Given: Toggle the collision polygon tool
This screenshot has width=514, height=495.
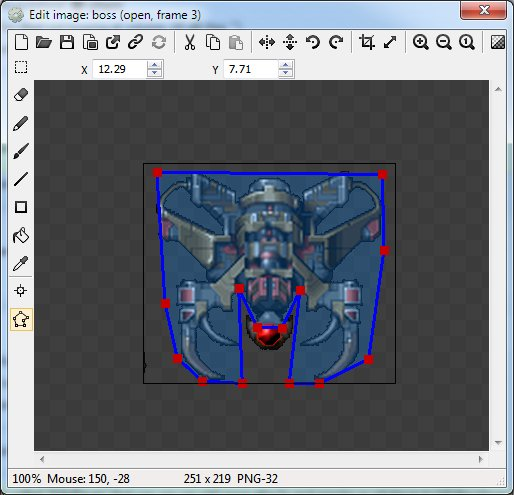Looking at the screenshot, I should (21, 319).
